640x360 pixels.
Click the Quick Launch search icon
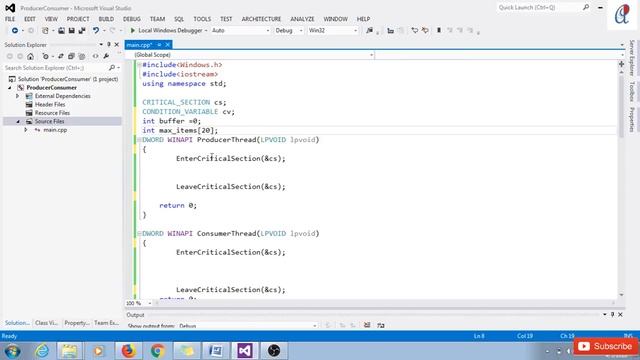[x=586, y=7]
